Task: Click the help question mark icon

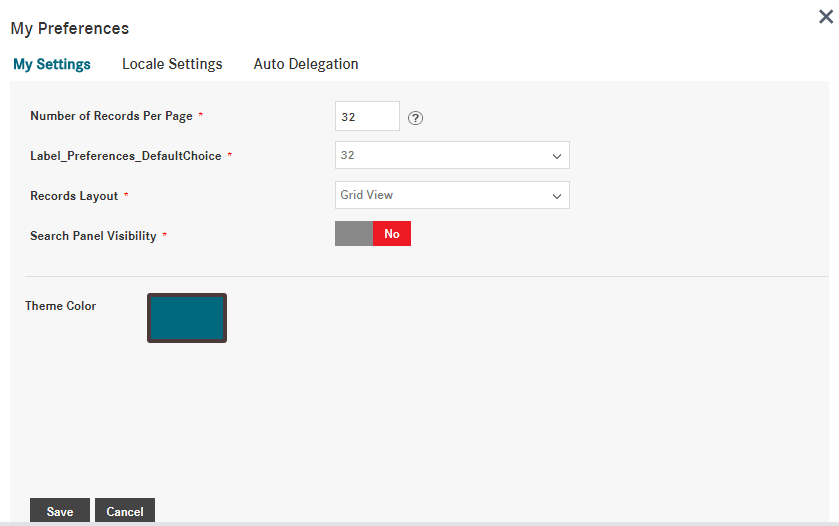Action: [416, 117]
